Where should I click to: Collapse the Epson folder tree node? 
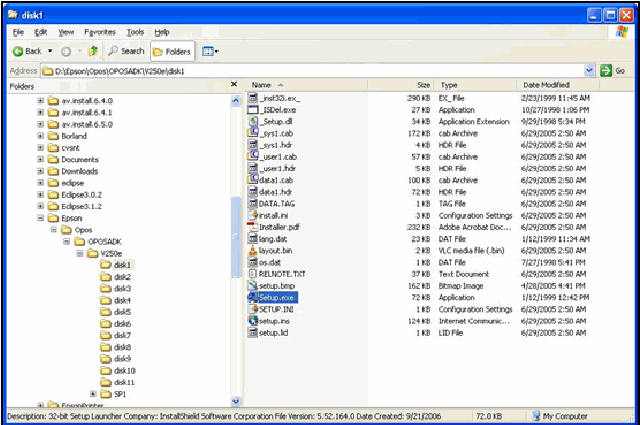tap(40, 216)
